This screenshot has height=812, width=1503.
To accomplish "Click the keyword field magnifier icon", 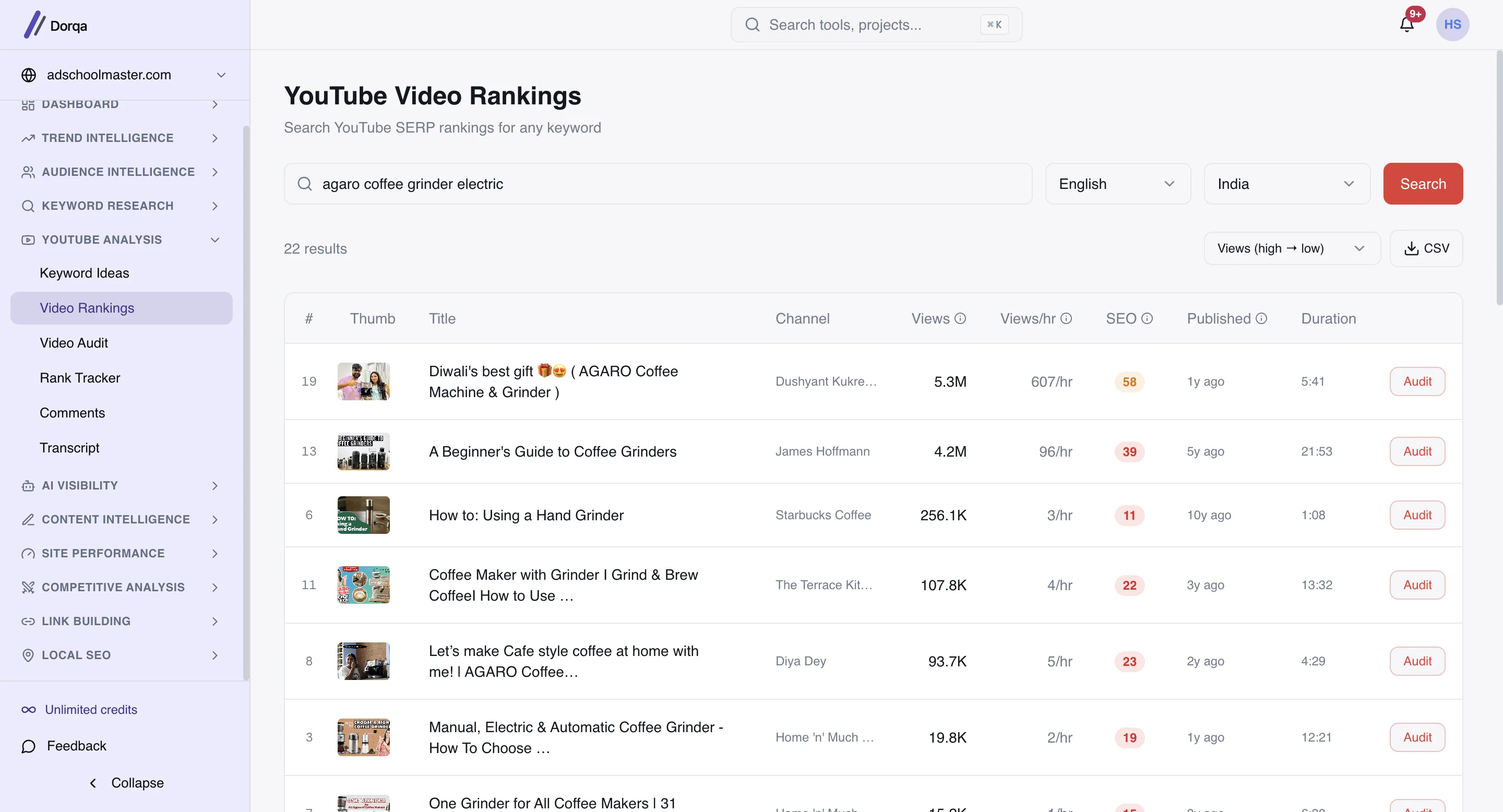I will click(305, 184).
